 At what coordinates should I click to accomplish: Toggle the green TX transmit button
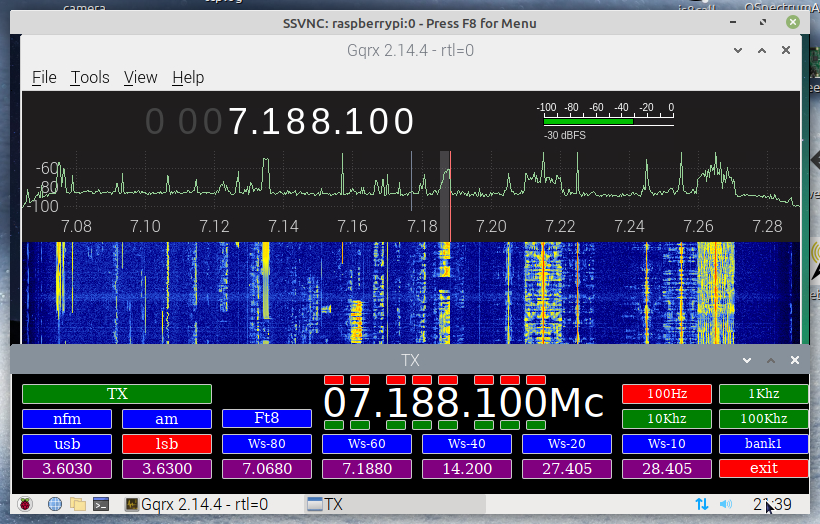click(117, 394)
